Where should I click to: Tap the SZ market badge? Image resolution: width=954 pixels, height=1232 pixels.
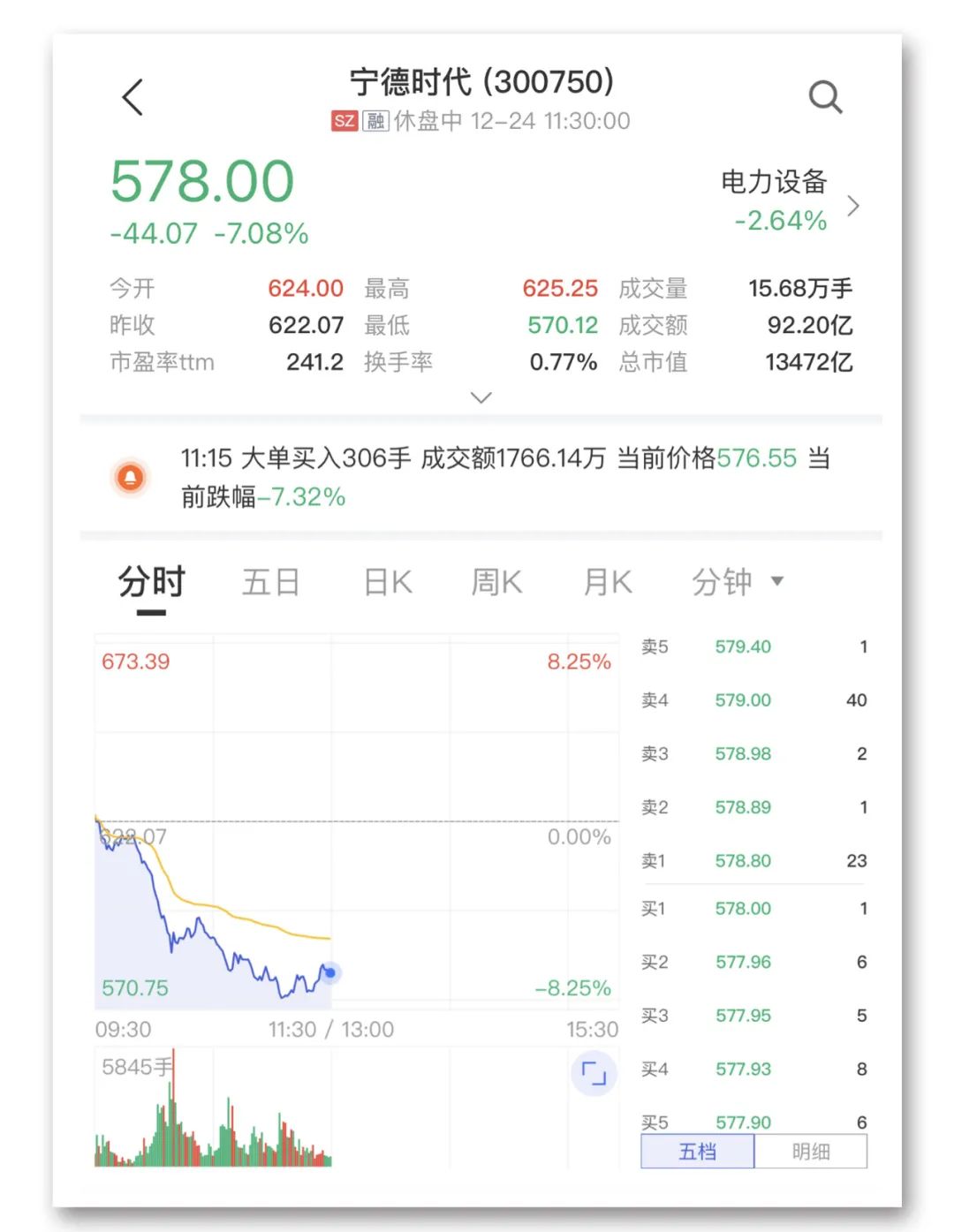pyautogui.click(x=344, y=121)
